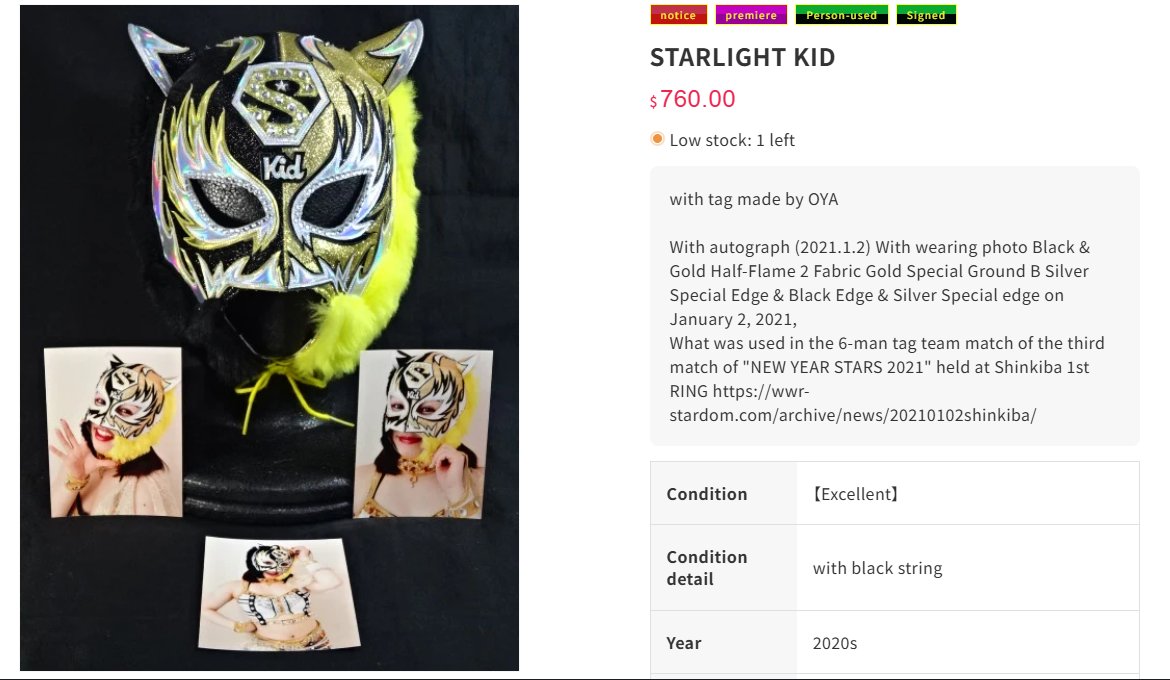Select the left wearing photo
The image size is (1170, 680).
point(113,432)
